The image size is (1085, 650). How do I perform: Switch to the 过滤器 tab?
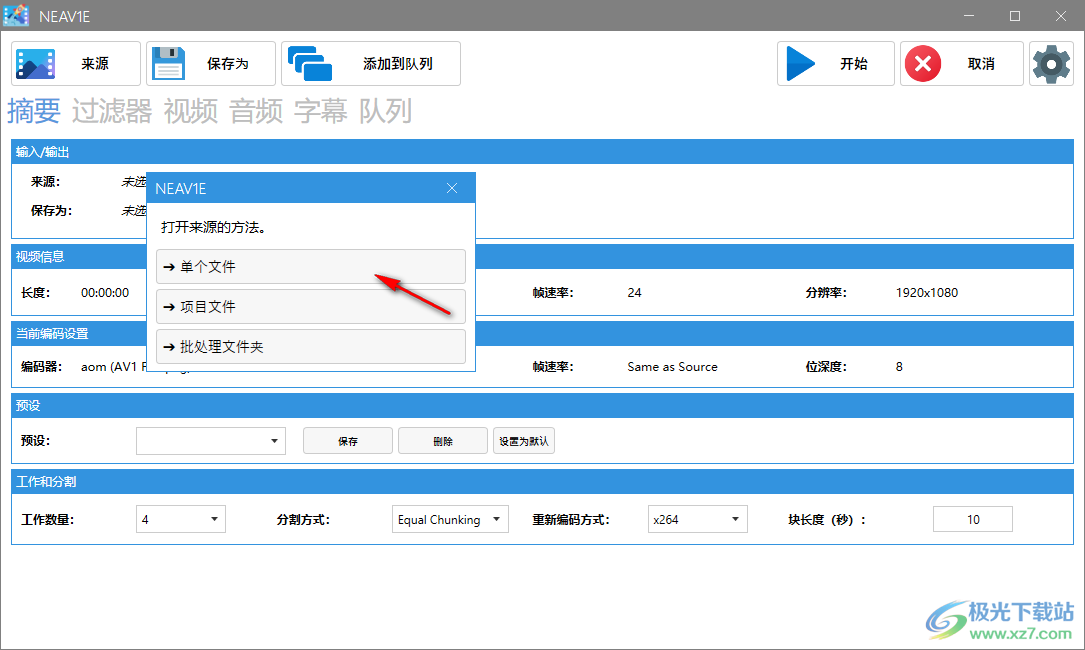pos(112,111)
